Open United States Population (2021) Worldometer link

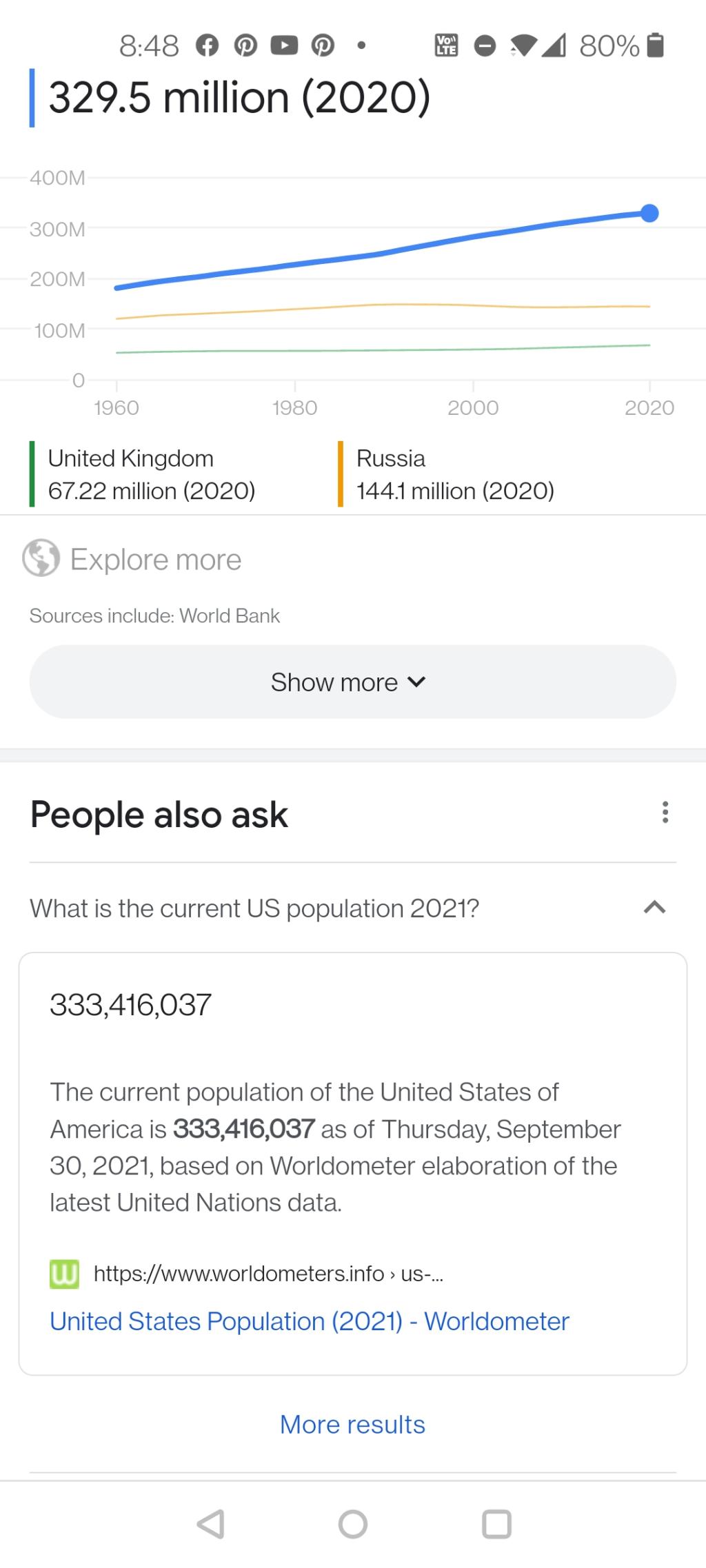coord(309,1321)
